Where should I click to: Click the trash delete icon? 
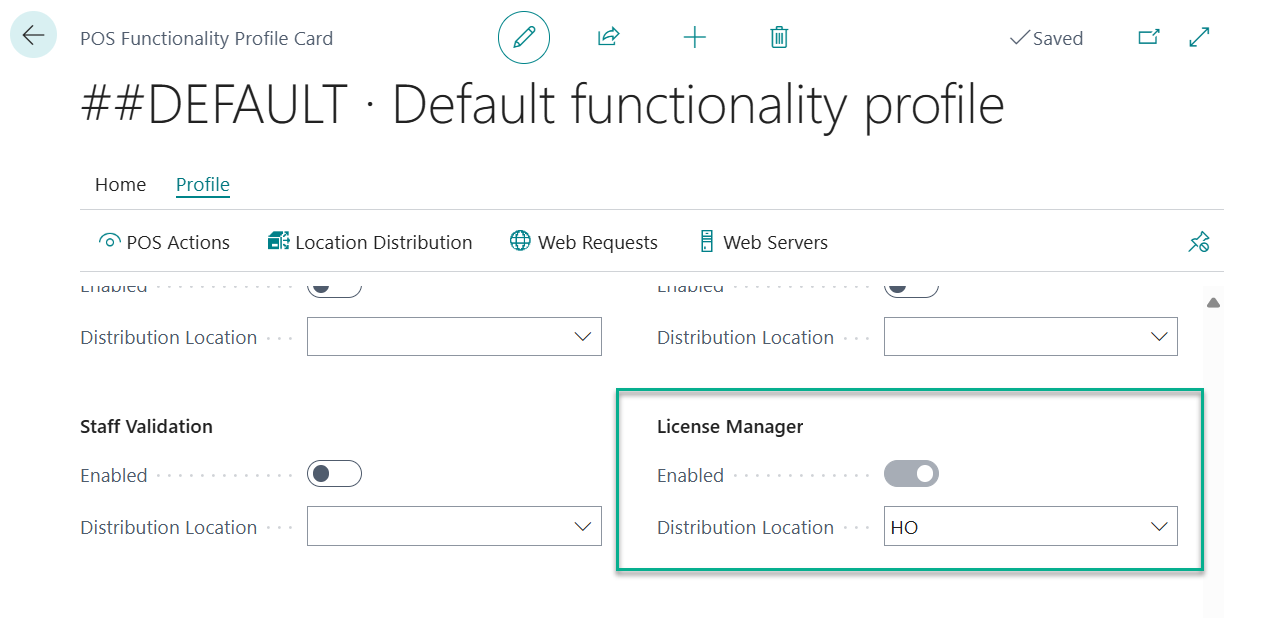point(779,38)
